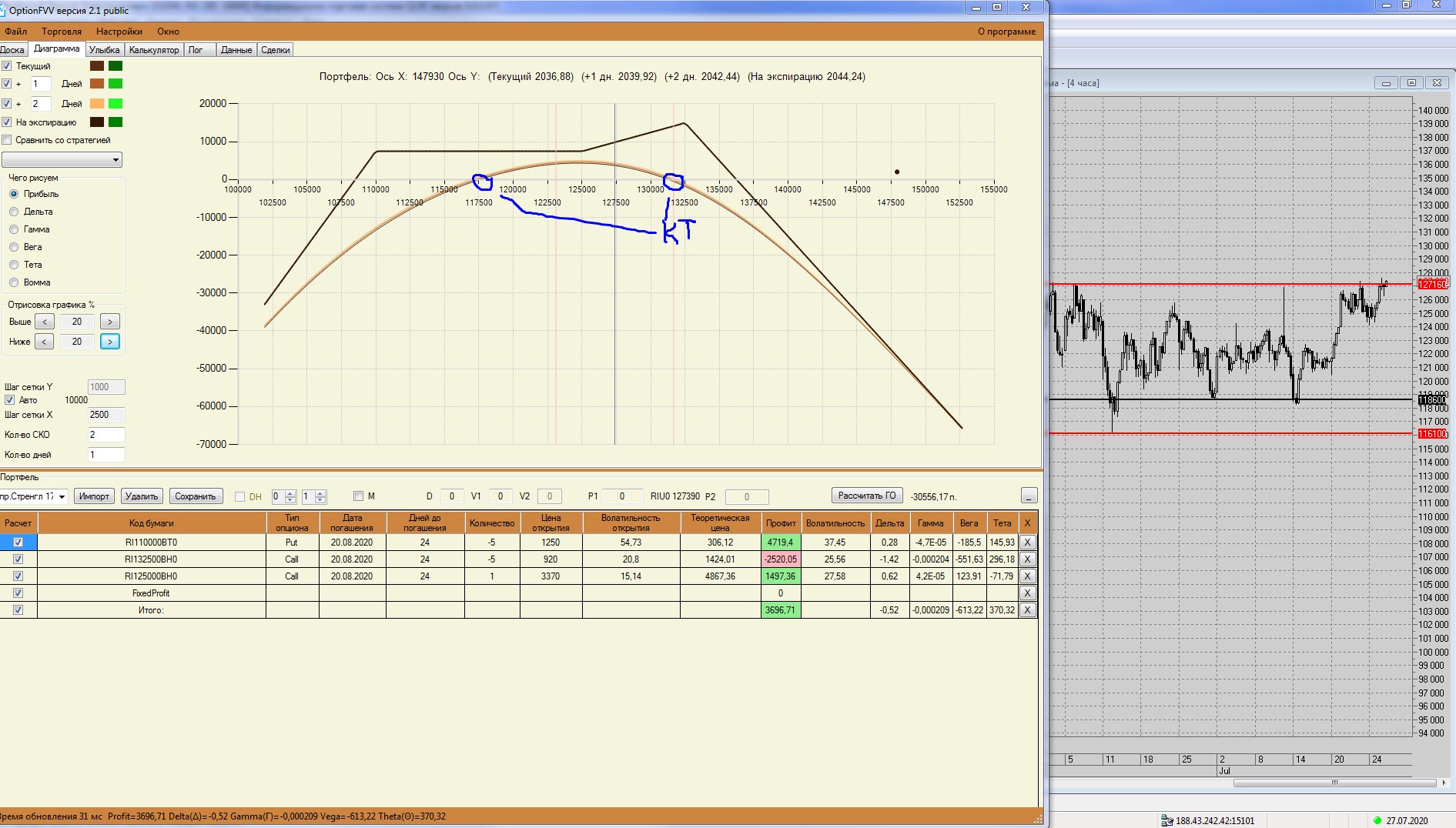Screen dimensions: 1456x828
Task: Switch to the Доска tab
Action: (13, 50)
